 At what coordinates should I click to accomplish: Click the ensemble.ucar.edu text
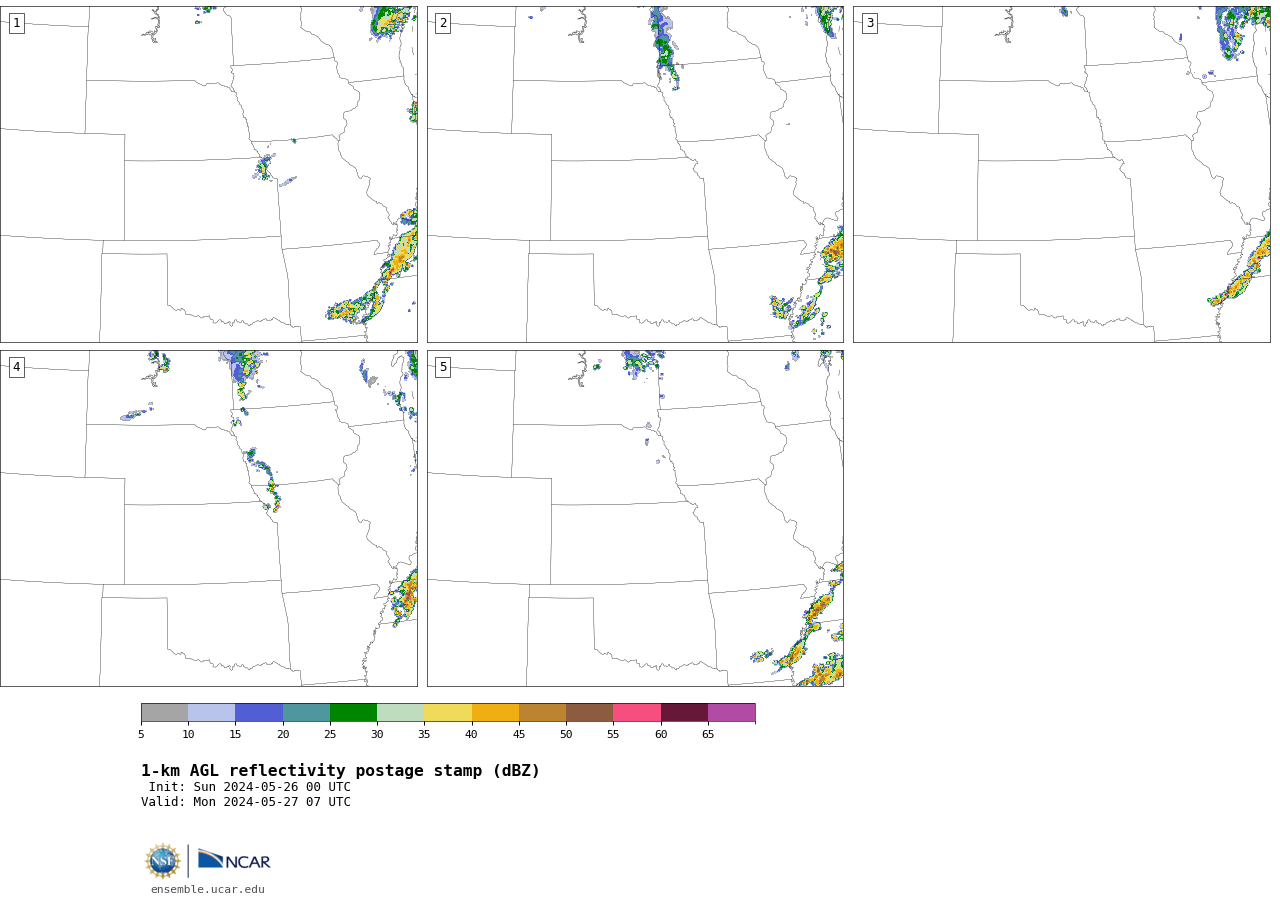(208, 890)
